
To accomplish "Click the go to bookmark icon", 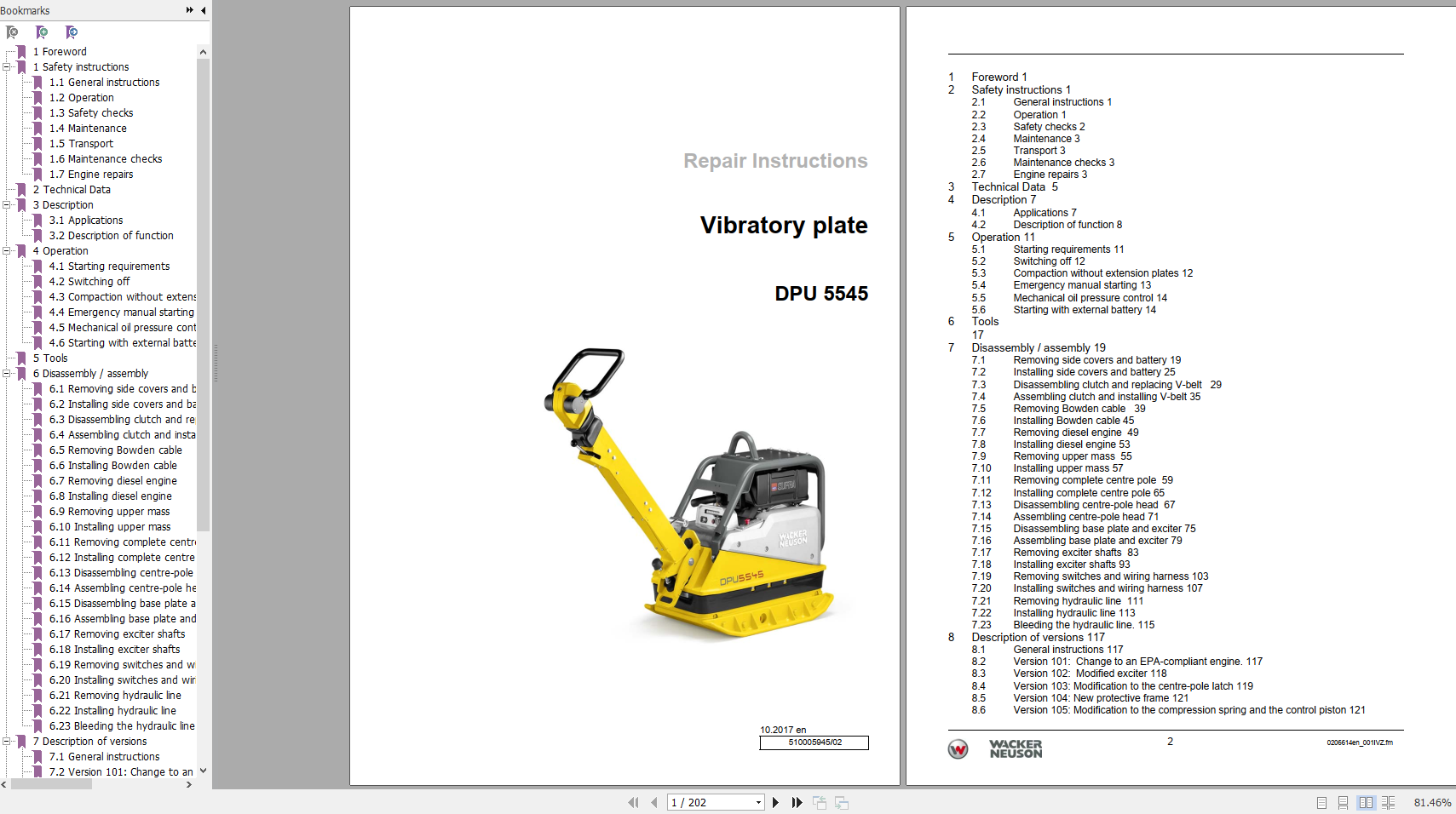I will click(x=72, y=32).
